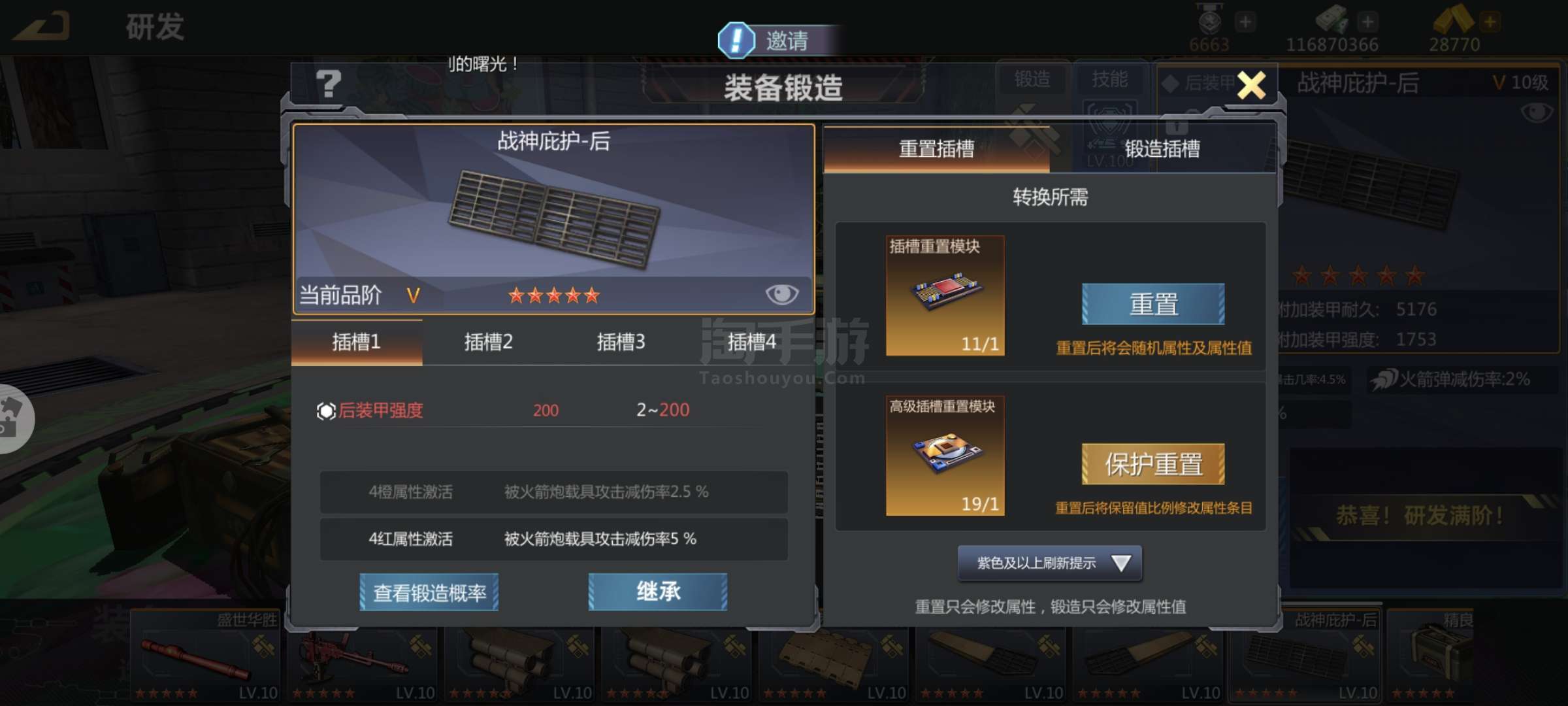Switch to the 锻造插槽 tab
The width and height of the screenshot is (1568, 706).
tap(1162, 149)
